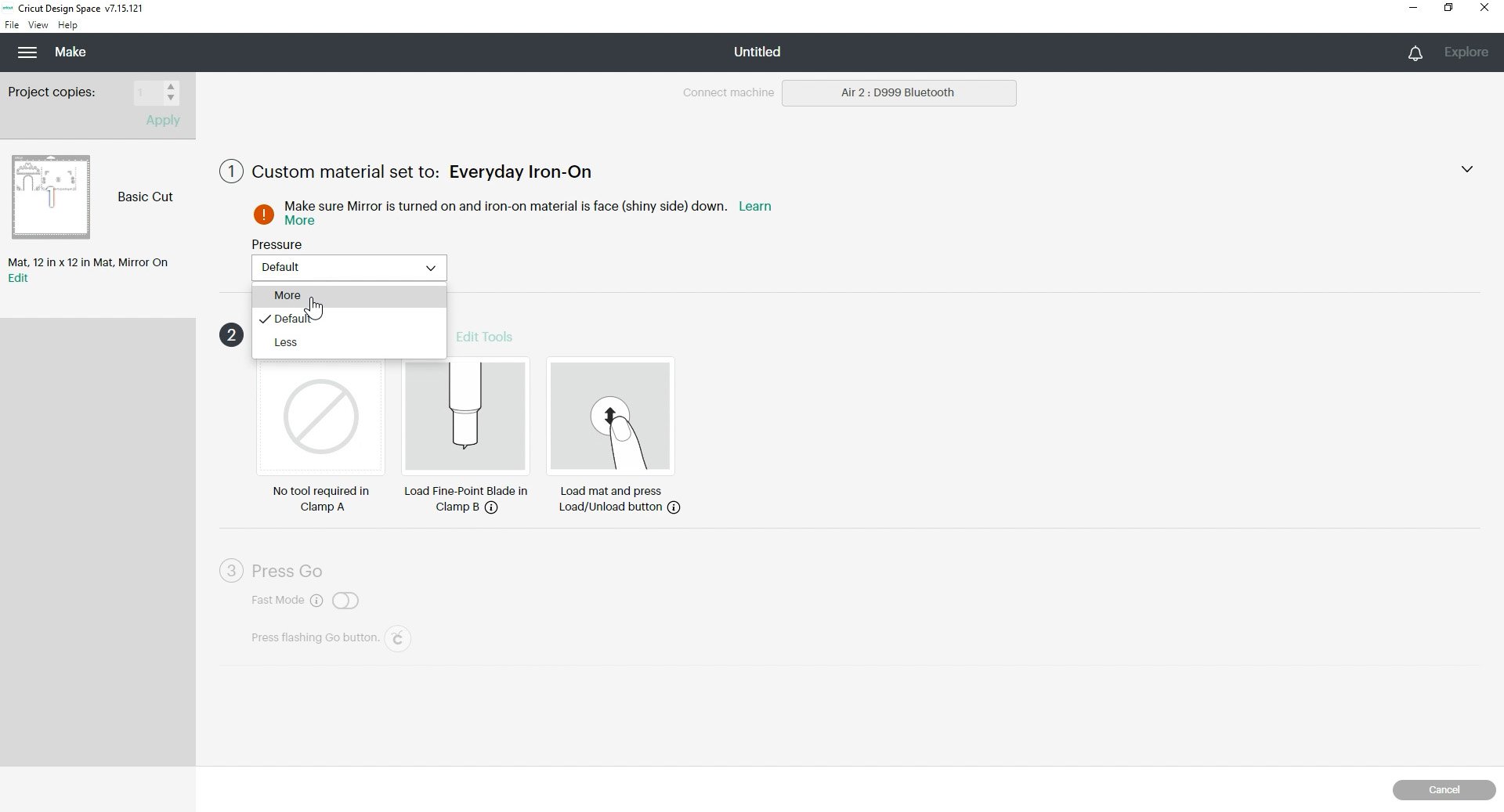Image resolution: width=1504 pixels, height=812 pixels.
Task: Click Apply for project copies
Action: [163, 121]
